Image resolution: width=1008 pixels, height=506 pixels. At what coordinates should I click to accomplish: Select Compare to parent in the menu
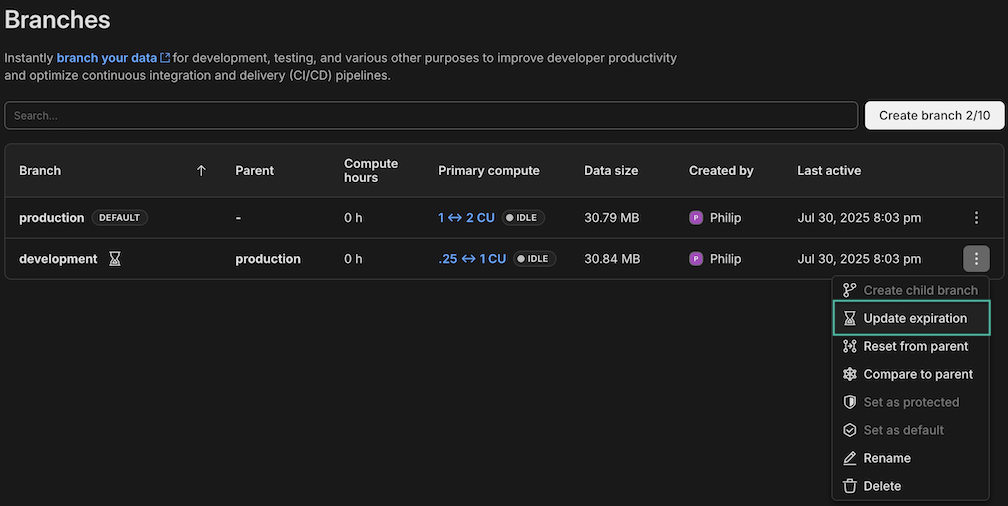917,374
